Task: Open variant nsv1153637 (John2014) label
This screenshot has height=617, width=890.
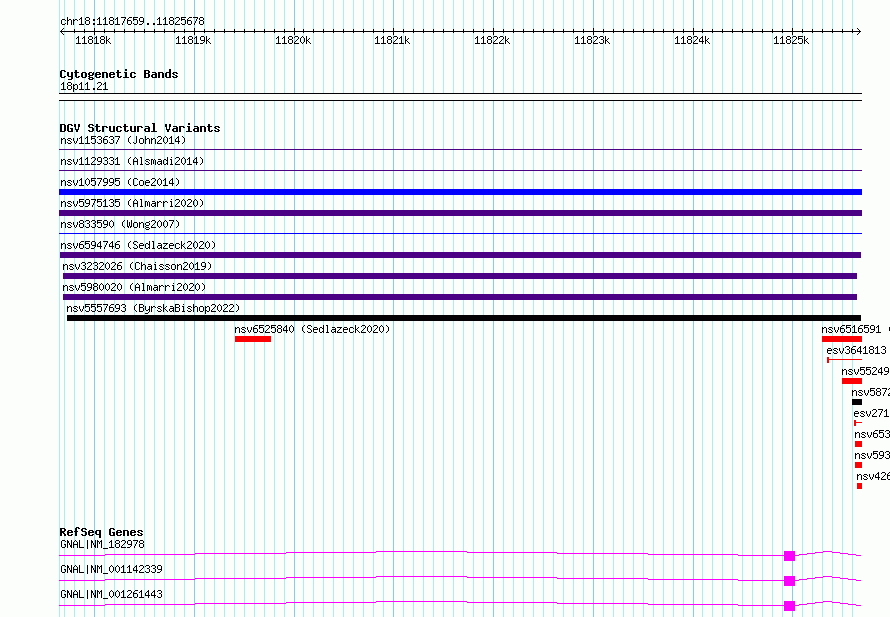Action: [x=123, y=140]
